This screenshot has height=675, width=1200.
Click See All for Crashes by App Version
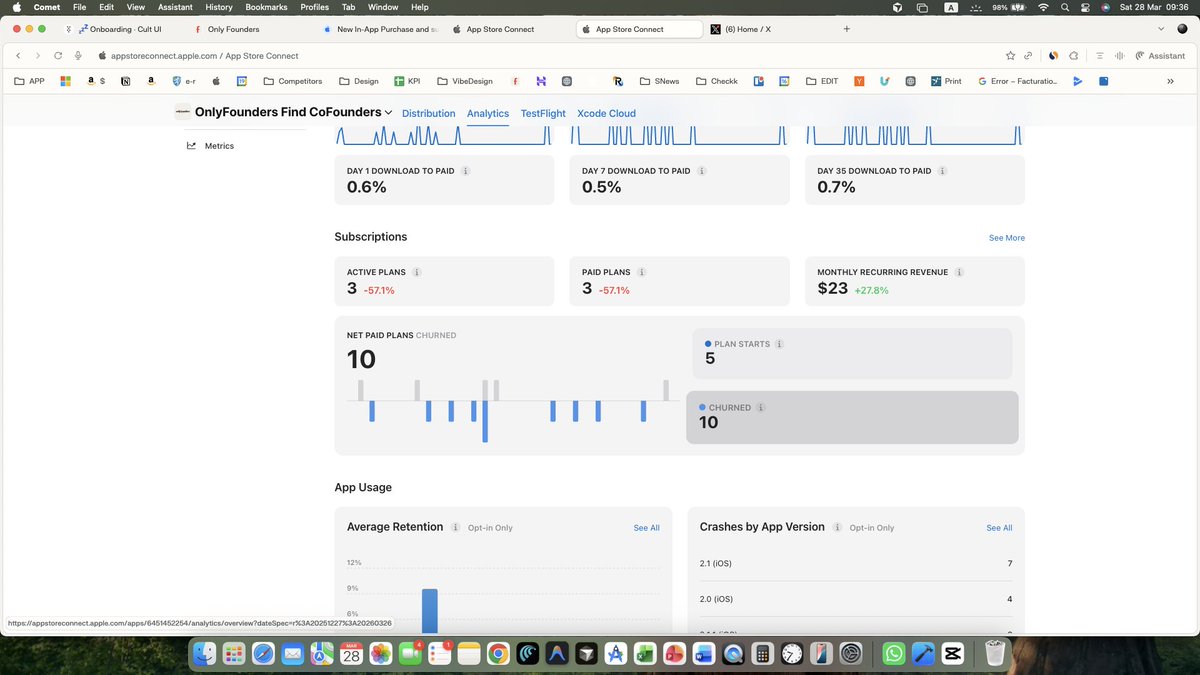pyautogui.click(x=999, y=528)
